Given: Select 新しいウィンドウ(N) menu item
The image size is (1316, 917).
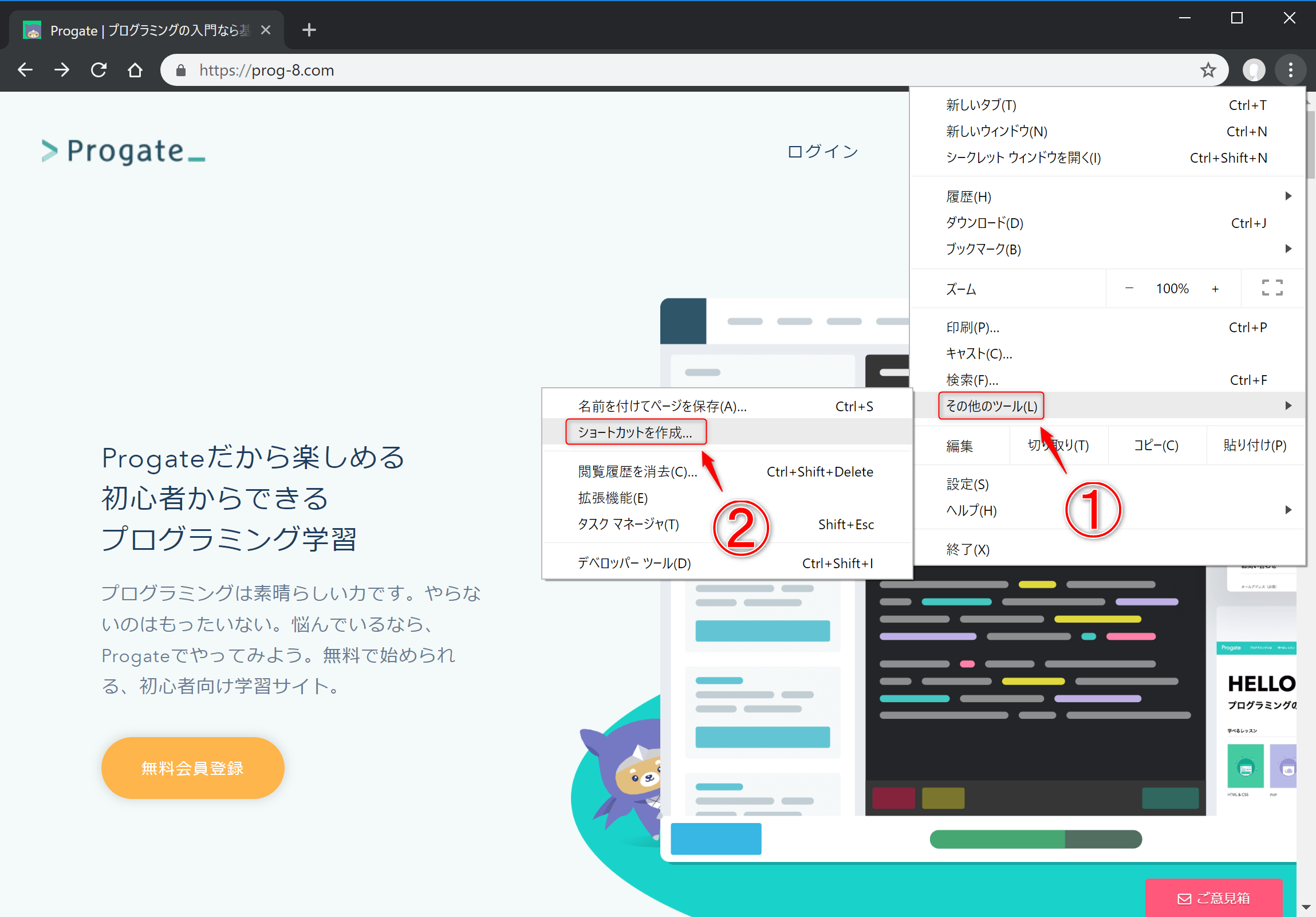Looking at the screenshot, I should [x=1107, y=131].
